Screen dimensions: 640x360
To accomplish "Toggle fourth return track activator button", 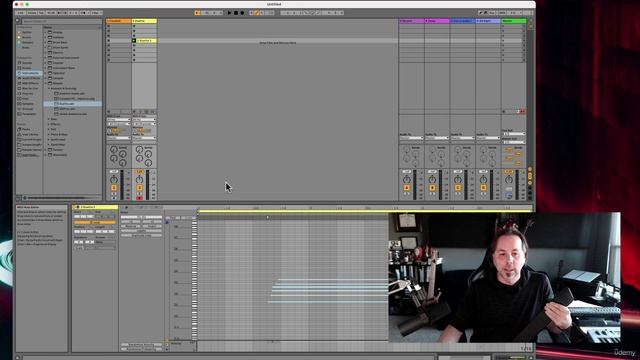I will pos(483,188).
